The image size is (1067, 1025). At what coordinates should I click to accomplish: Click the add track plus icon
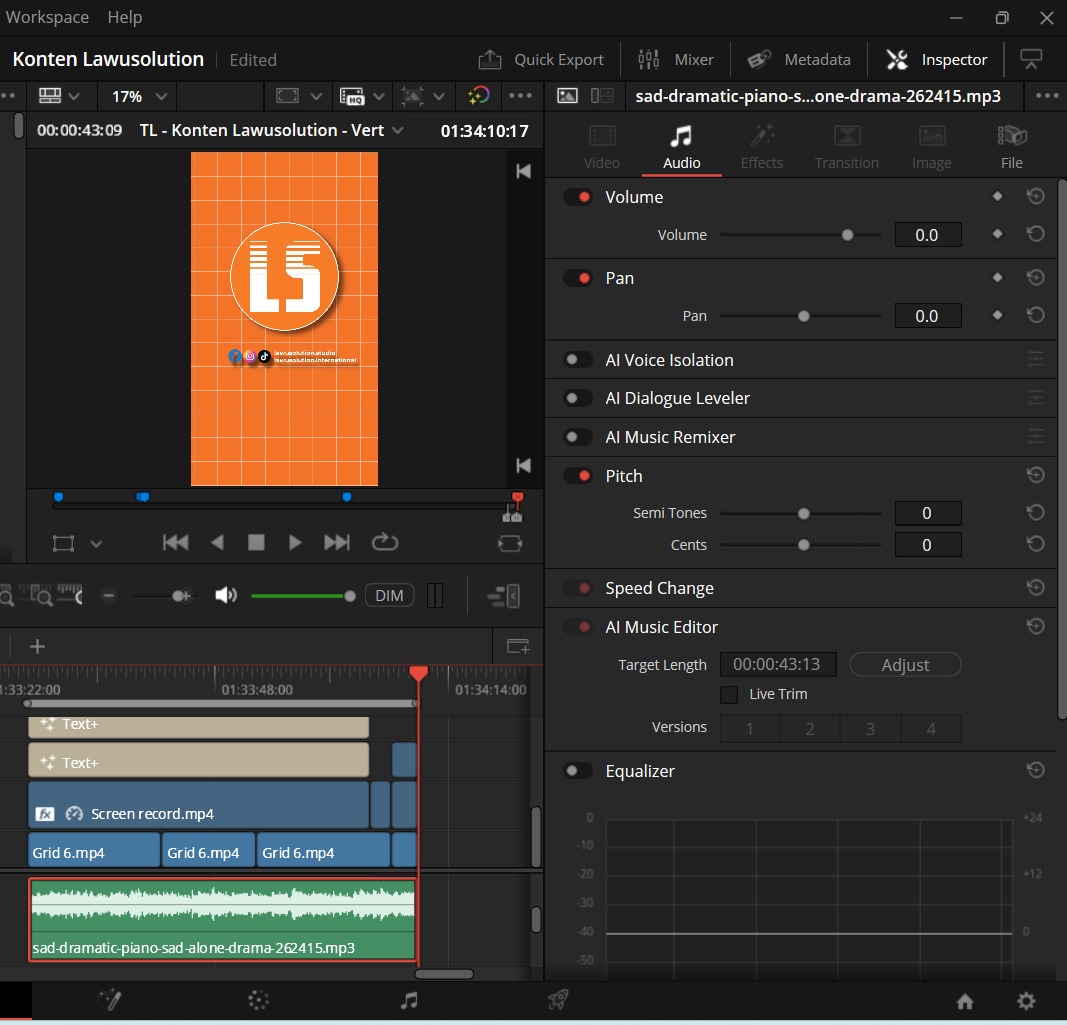pos(37,647)
